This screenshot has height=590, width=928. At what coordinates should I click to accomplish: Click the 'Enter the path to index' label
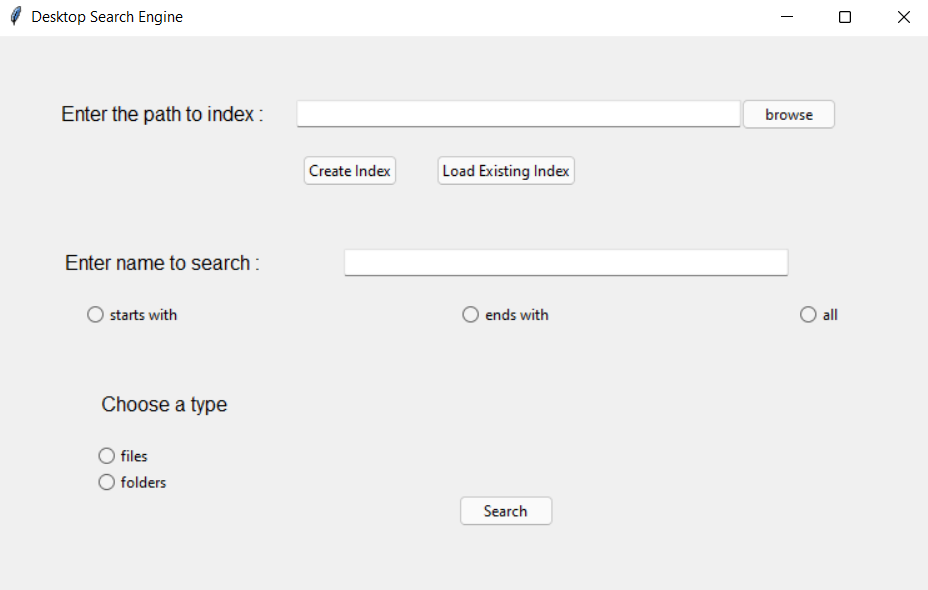(162, 114)
